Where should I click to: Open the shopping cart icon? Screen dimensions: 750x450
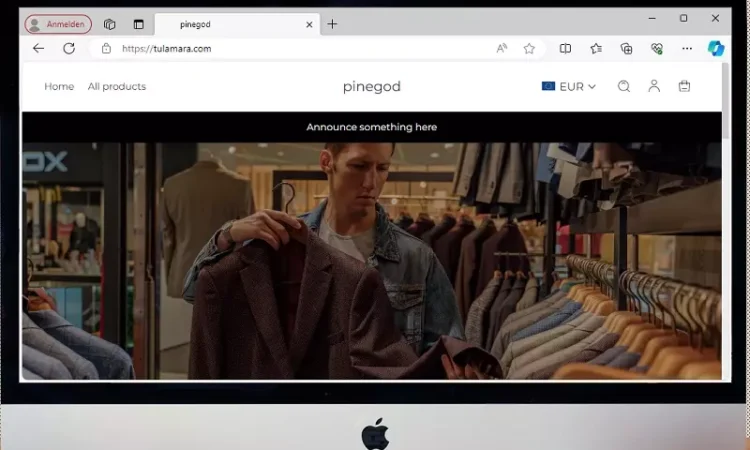pos(684,86)
